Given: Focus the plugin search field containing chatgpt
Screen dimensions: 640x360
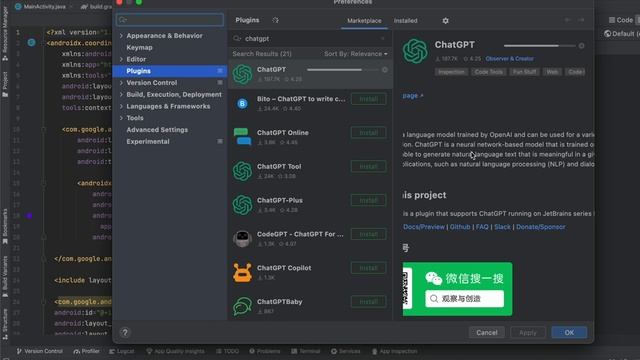Looking at the screenshot, I should (x=310, y=38).
